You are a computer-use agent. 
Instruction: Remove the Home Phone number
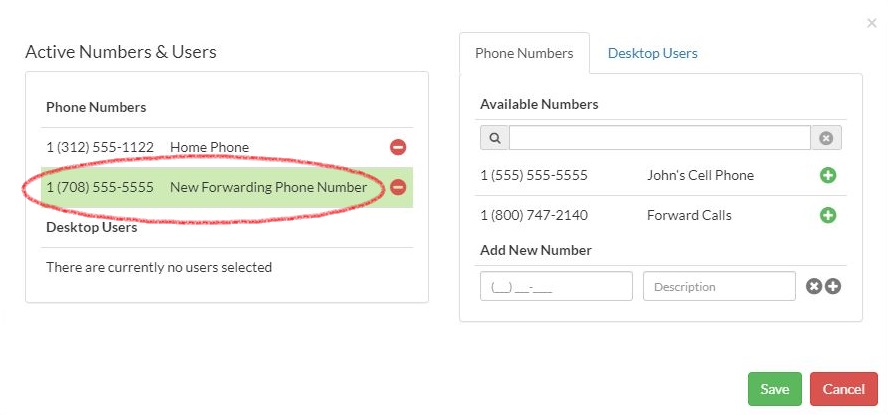398,147
